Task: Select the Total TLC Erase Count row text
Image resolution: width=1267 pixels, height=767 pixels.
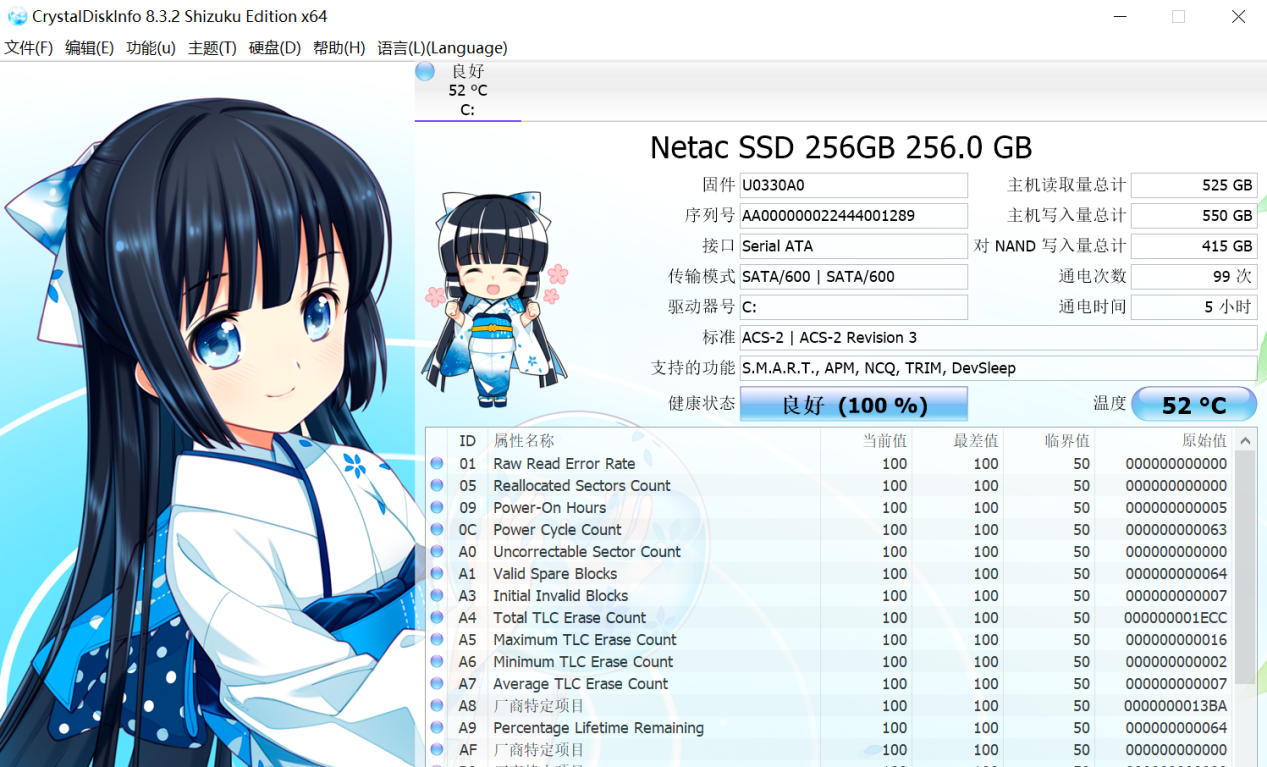Action: 569,617
